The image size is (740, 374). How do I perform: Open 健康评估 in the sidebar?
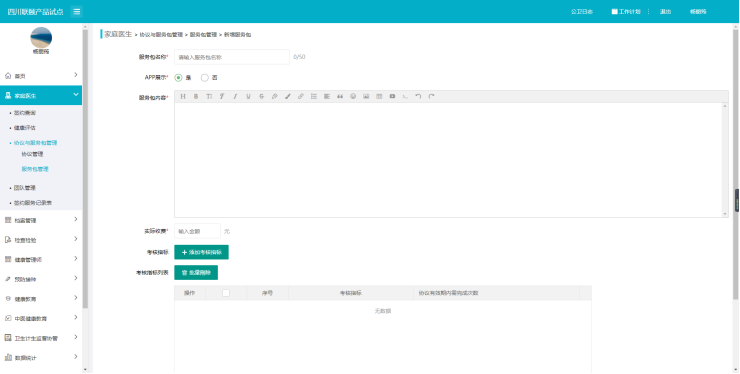25,128
